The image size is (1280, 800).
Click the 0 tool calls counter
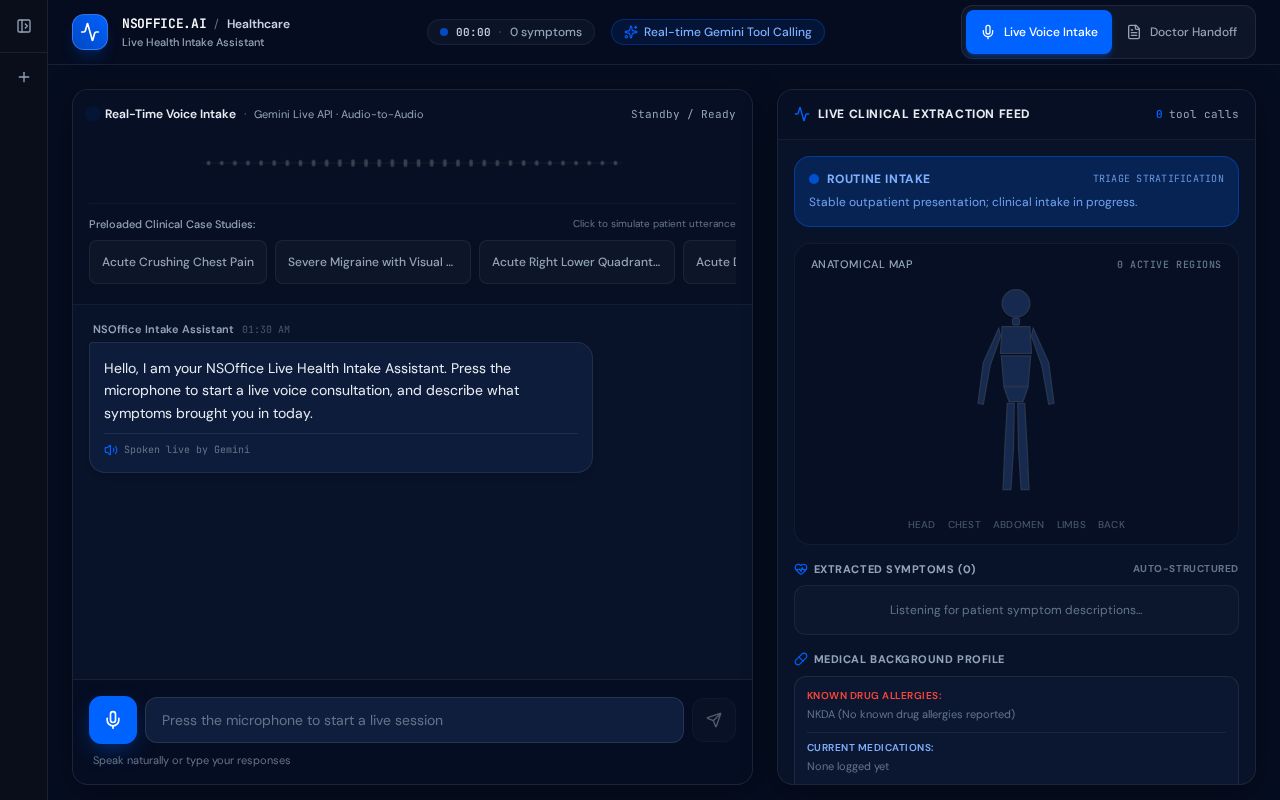pyautogui.click(x=1197, y=114)
